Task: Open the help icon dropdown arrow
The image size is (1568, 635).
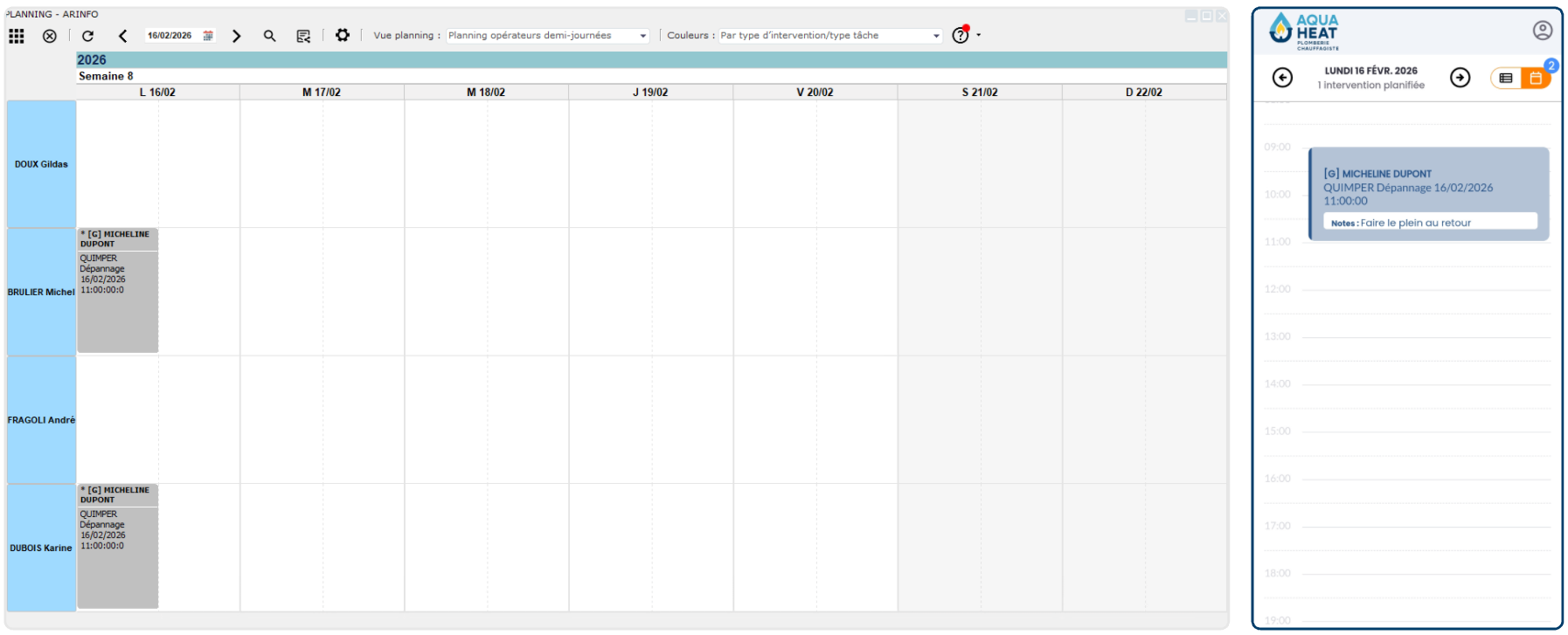Action: pyautogui.click(x=979, y=36)
